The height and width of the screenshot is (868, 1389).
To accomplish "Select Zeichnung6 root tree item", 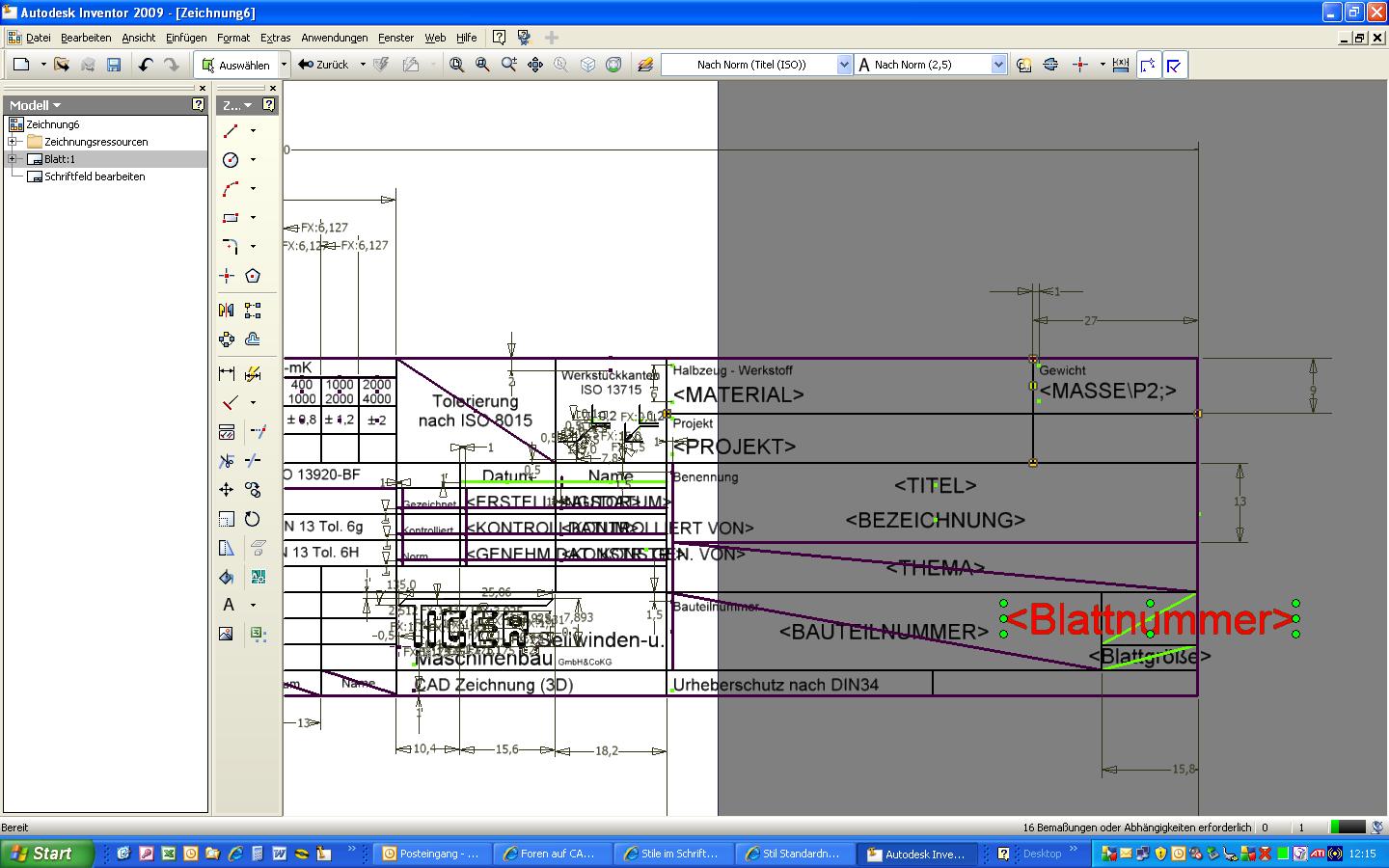I will [x=52, y=124].
